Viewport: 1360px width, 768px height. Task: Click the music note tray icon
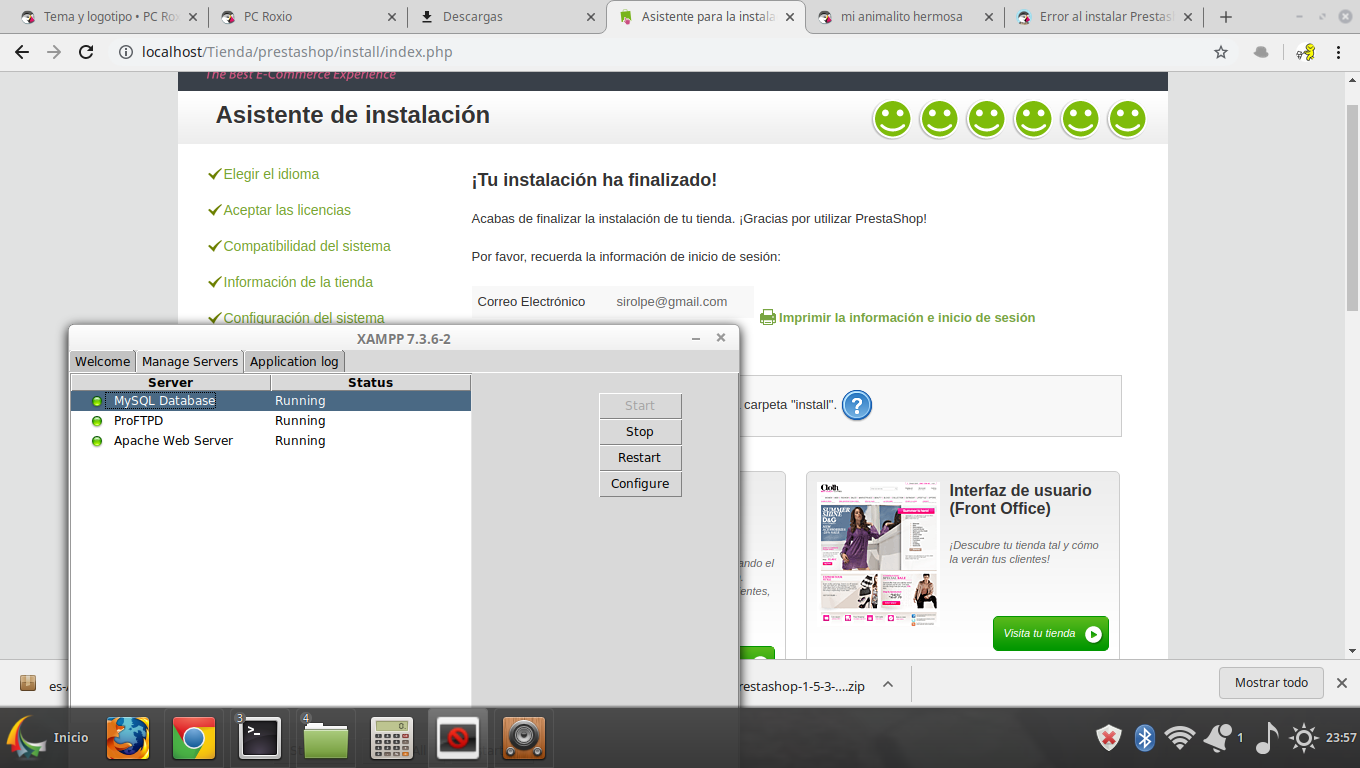[x=1266, y=738]
